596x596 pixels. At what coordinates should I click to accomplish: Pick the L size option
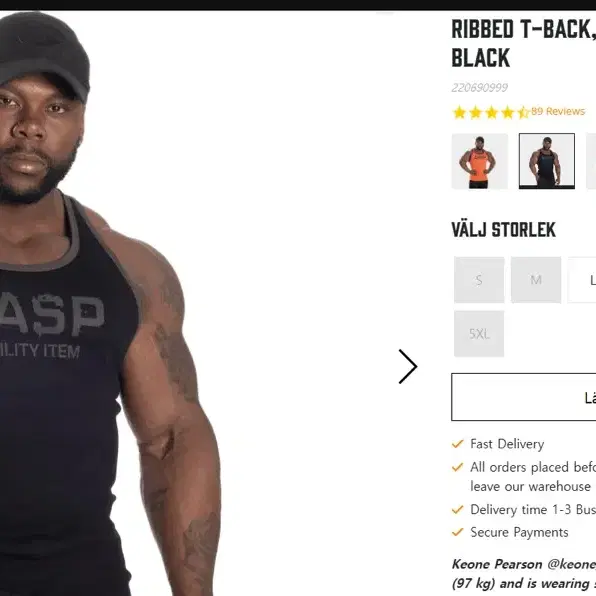coord(582,280)
